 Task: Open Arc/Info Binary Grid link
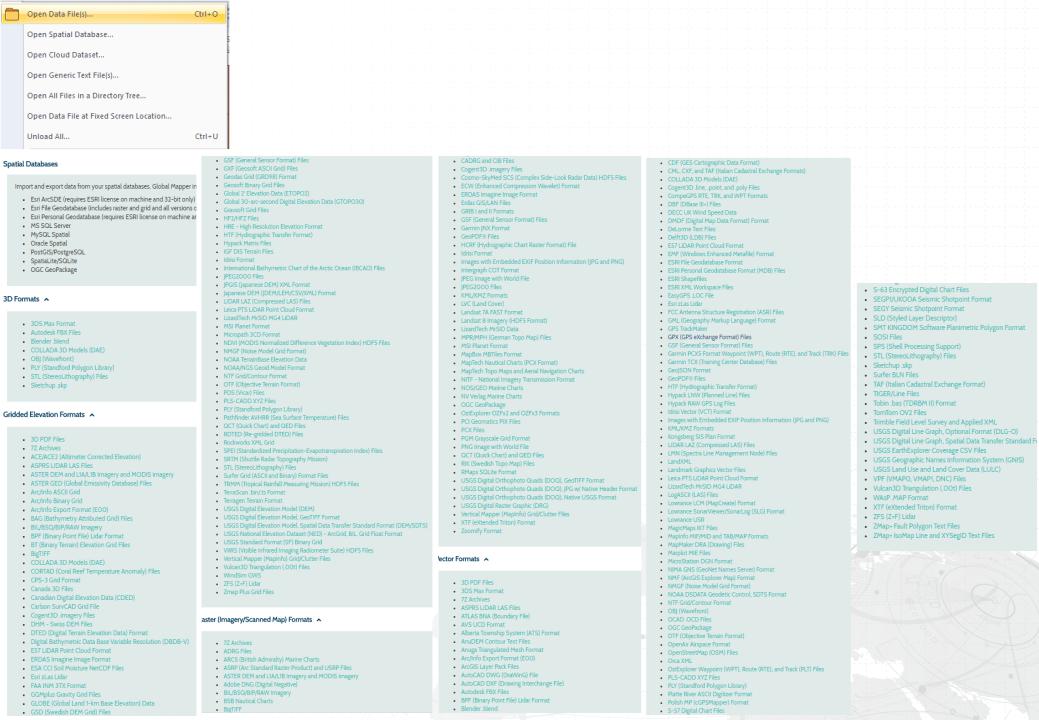[x=56, y=501]
